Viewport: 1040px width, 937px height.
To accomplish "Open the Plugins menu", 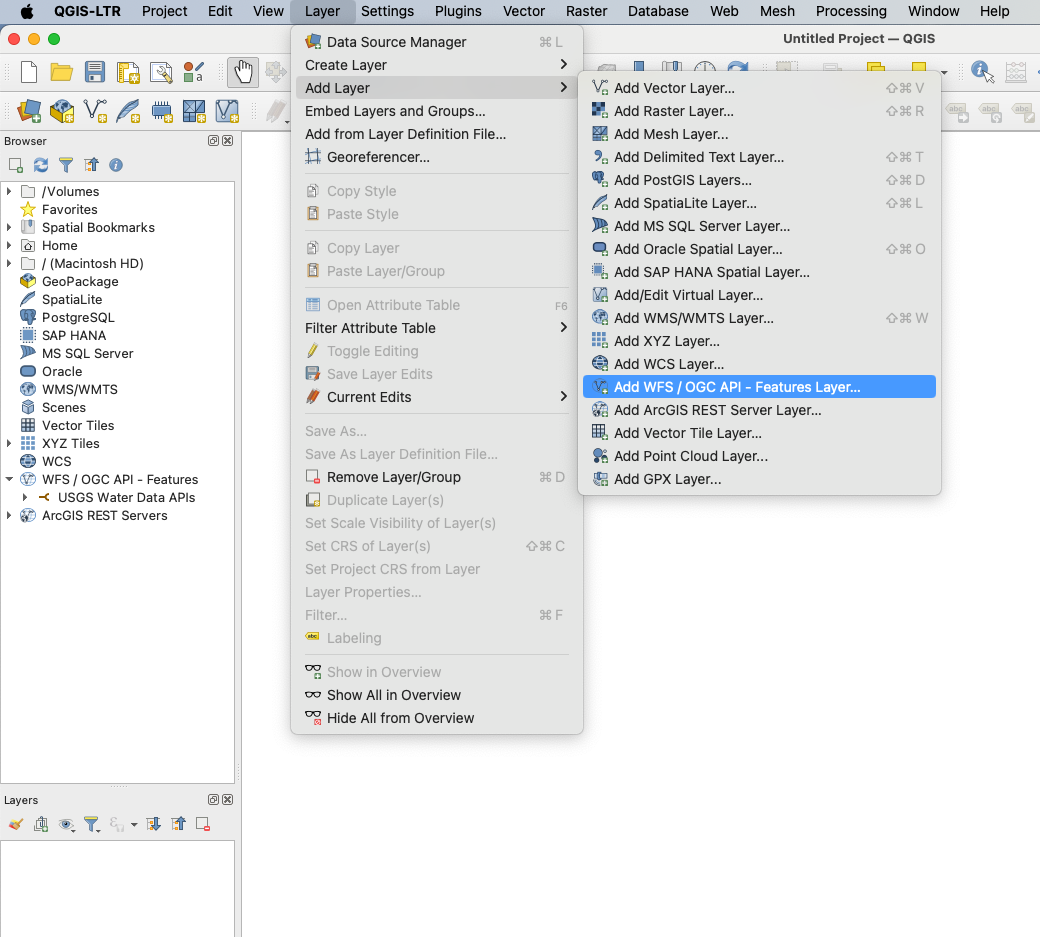I will tap(458, 11).
